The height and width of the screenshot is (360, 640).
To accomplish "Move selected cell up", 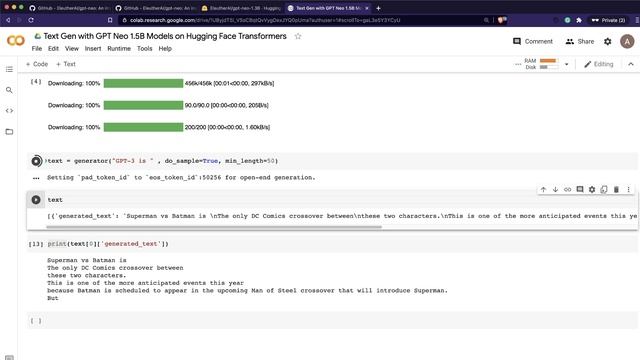I will [x=543, y=189].
